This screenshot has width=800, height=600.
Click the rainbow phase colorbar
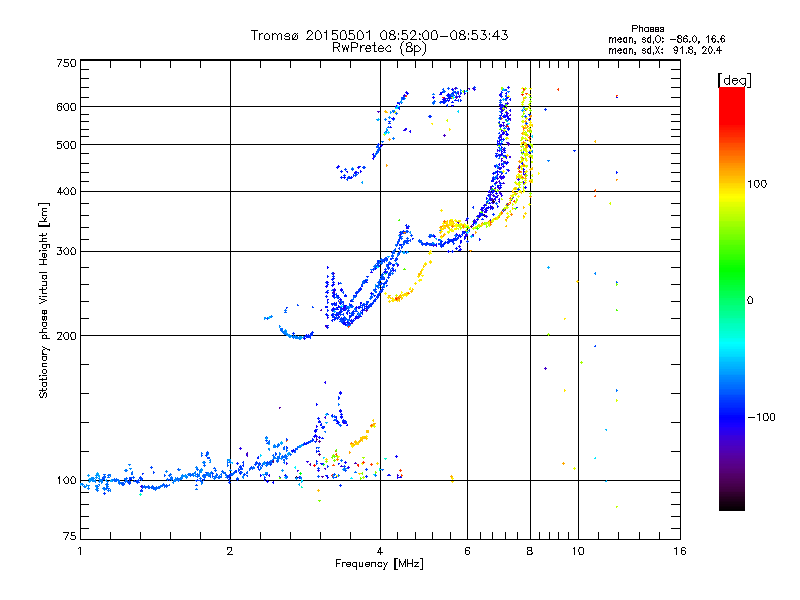coord(732,299)
